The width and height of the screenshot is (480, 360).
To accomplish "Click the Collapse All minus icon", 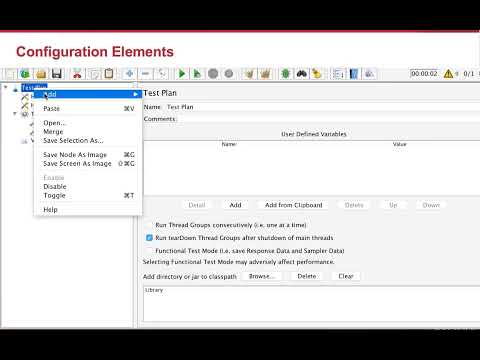I will (x=145, y=74).
